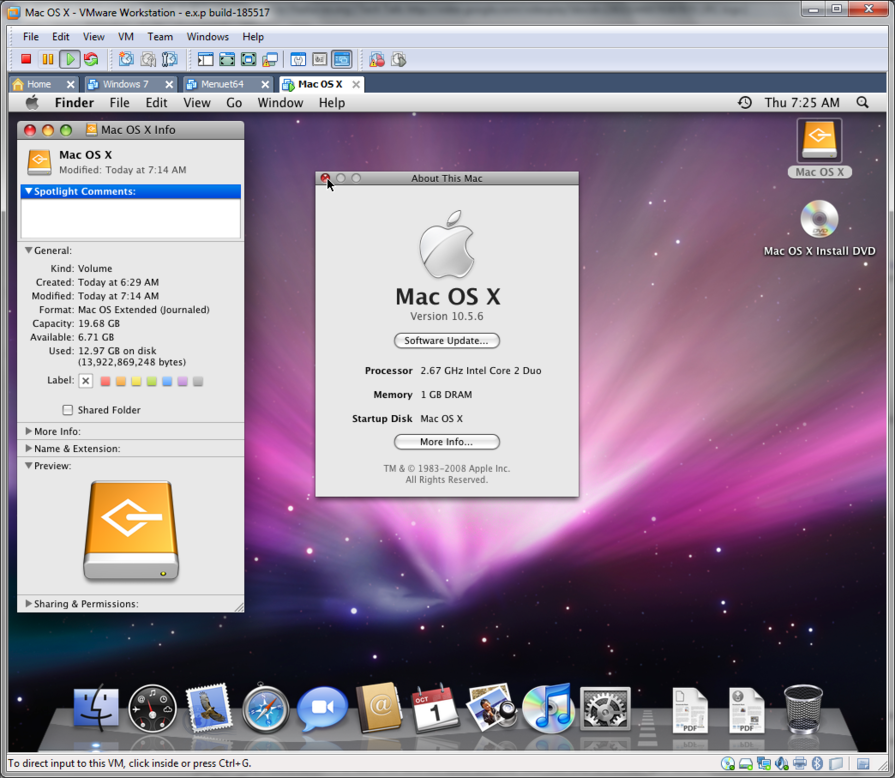895x778 pixels.
Task: Click the Software Update button
Action: pos(446,341)
